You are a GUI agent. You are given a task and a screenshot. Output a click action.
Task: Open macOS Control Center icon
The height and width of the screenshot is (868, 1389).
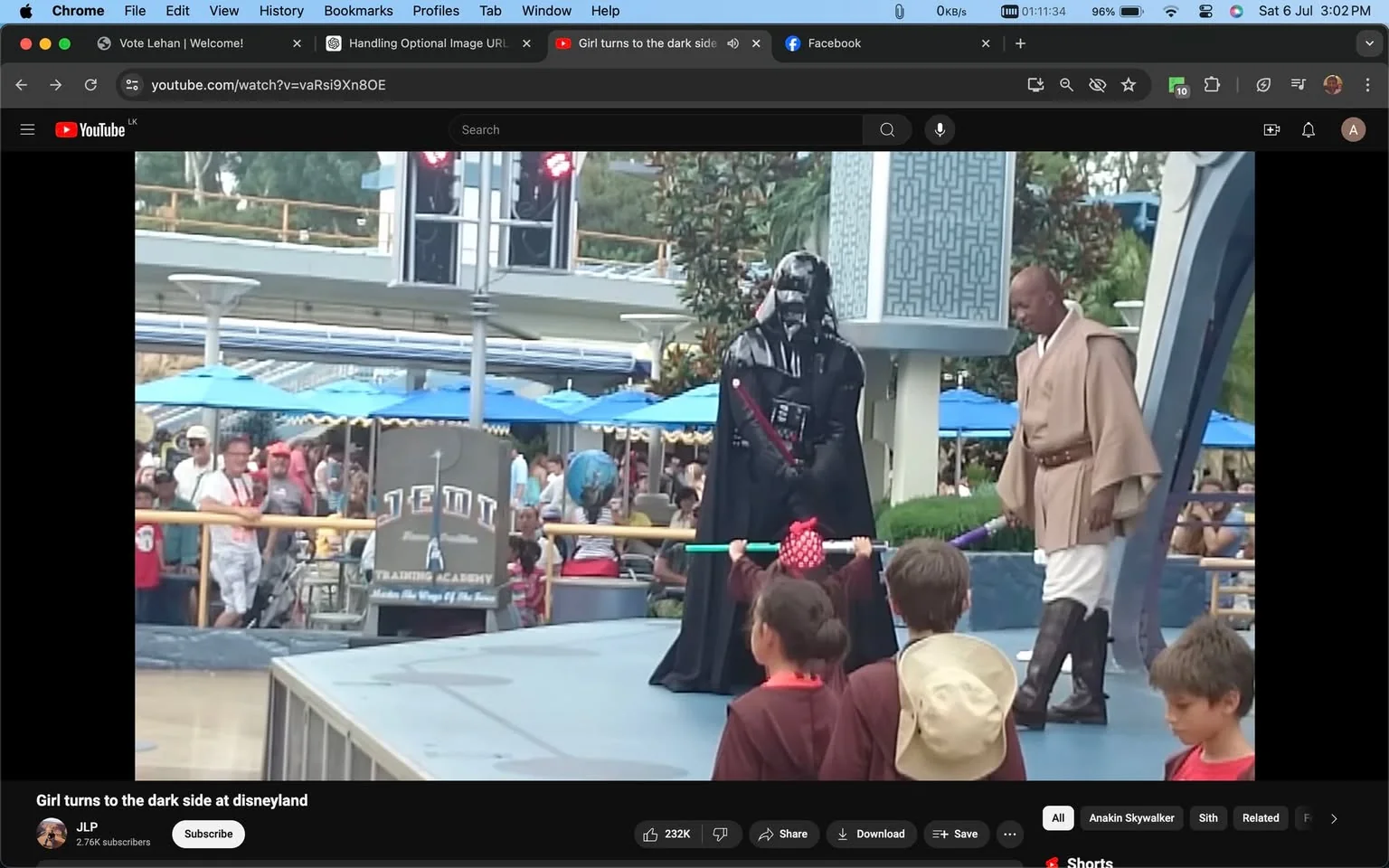1205,11
